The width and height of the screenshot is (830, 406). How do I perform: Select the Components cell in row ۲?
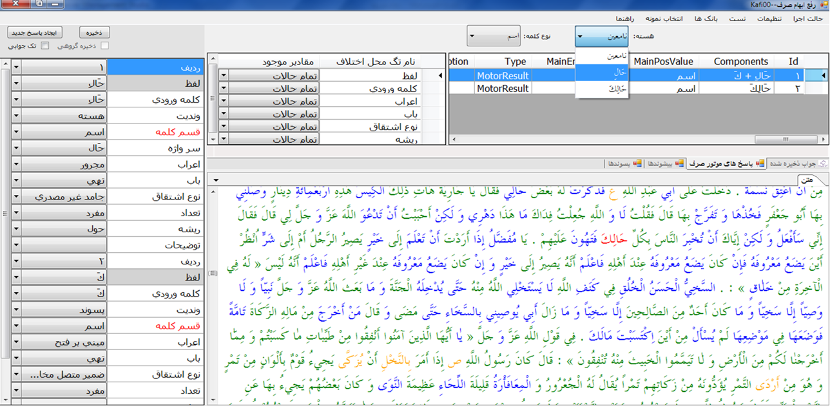(x=726, y=88)
